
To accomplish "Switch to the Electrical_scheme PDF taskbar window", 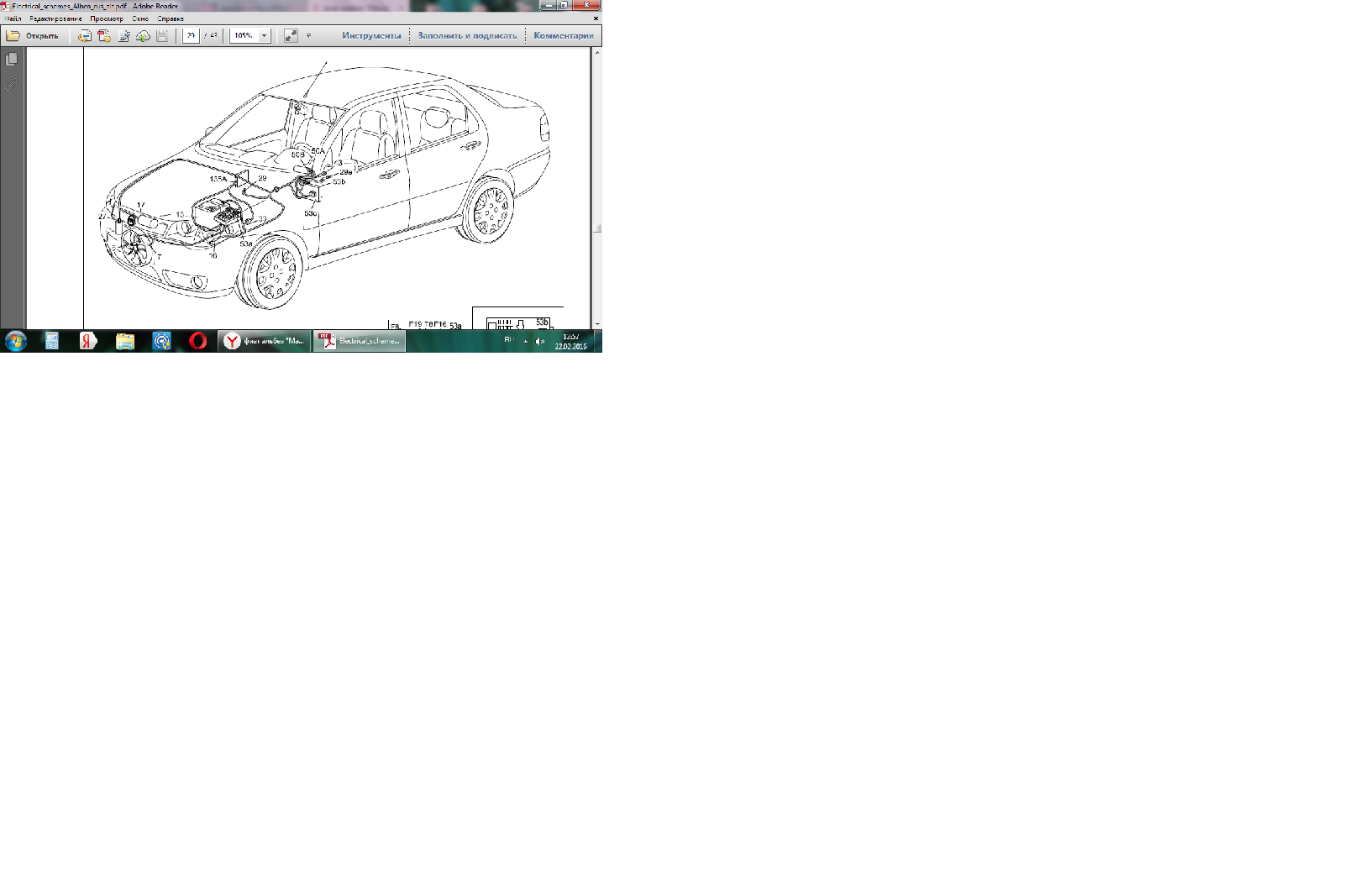I will tap(360, 341).
